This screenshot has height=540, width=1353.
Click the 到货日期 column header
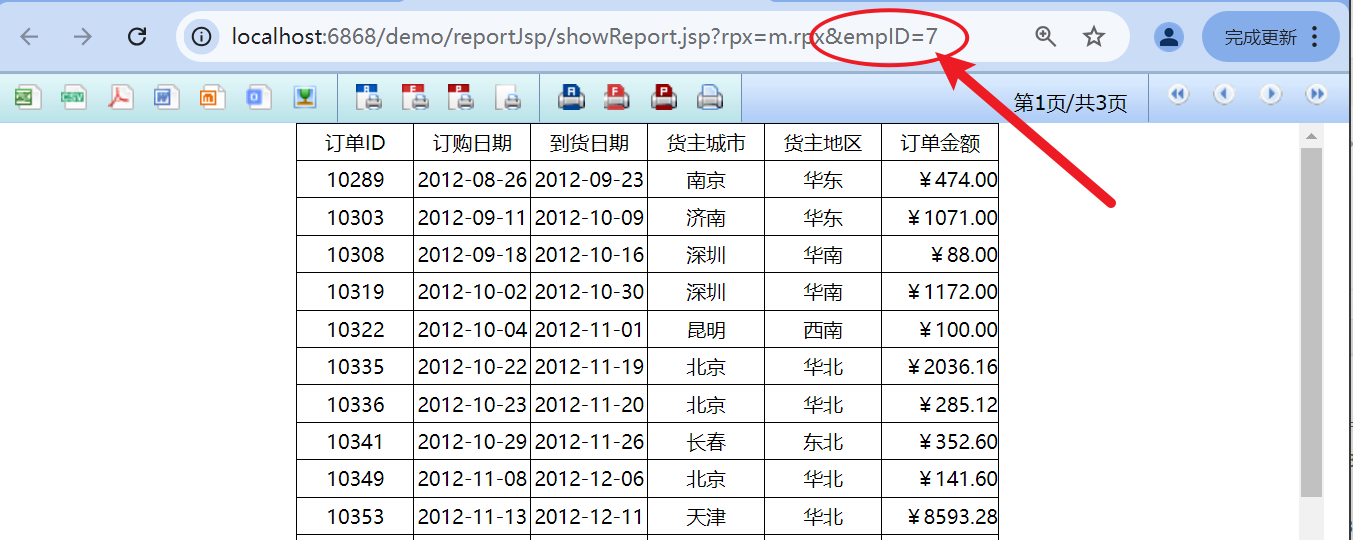[x=589, y=143]
